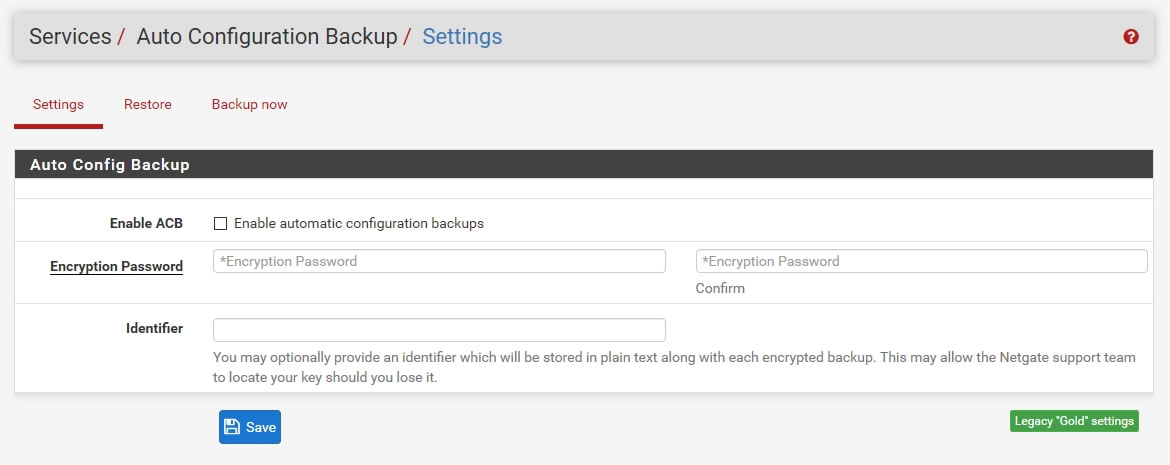This screenshot has height=465, width=1170.
Task: Click the blue Settings breadcrumb link
Action: [x=462, y=37]
